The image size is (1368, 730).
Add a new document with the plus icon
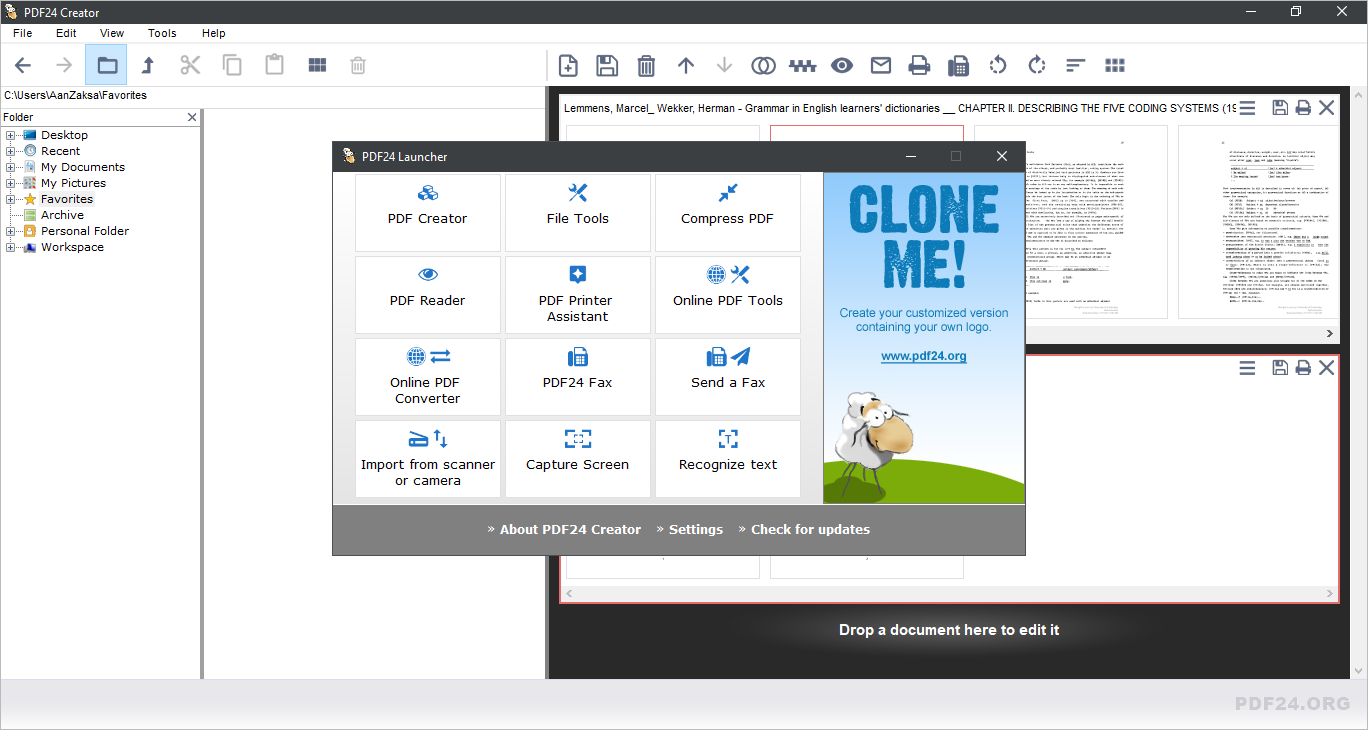click(x=568, y=66)
